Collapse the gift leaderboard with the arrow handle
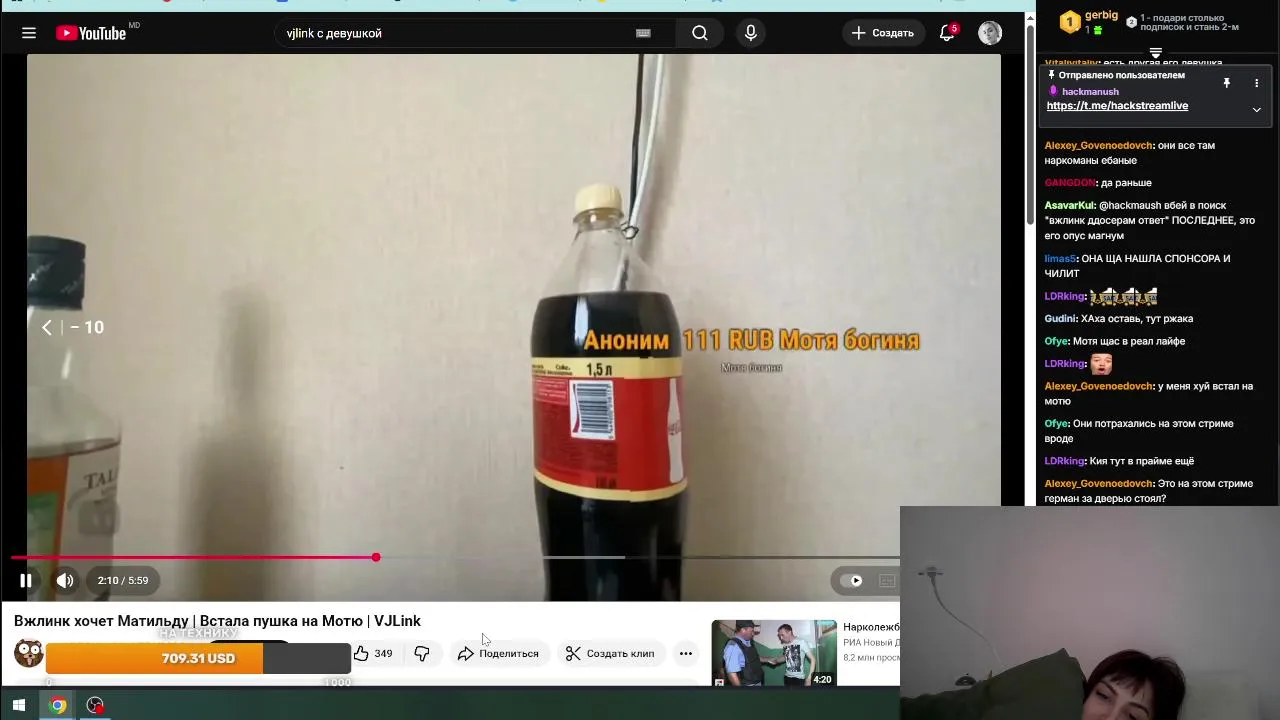 [1156, 52]
